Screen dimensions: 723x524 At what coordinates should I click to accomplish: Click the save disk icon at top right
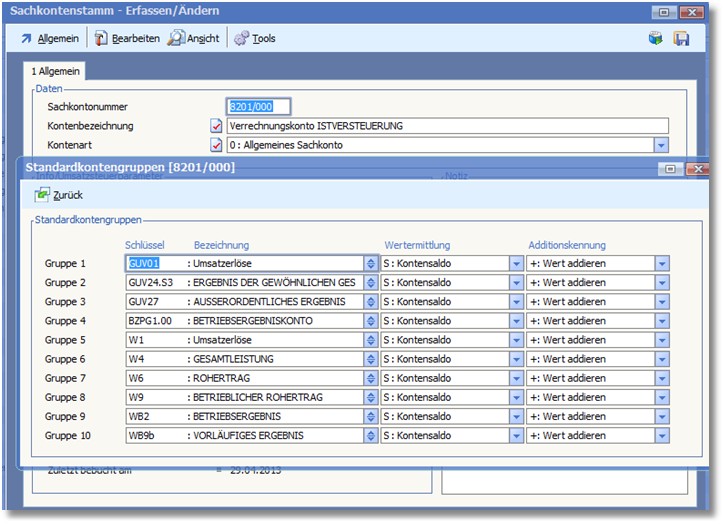681,38
